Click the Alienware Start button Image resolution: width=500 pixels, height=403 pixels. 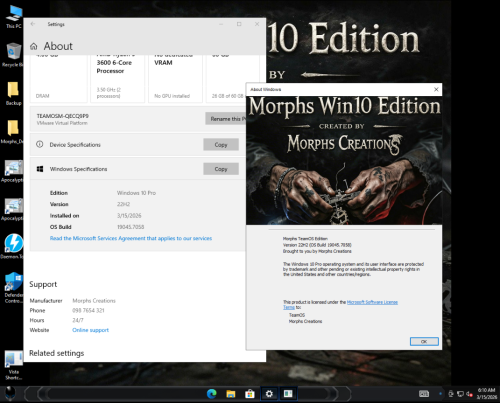coord(10,394)
